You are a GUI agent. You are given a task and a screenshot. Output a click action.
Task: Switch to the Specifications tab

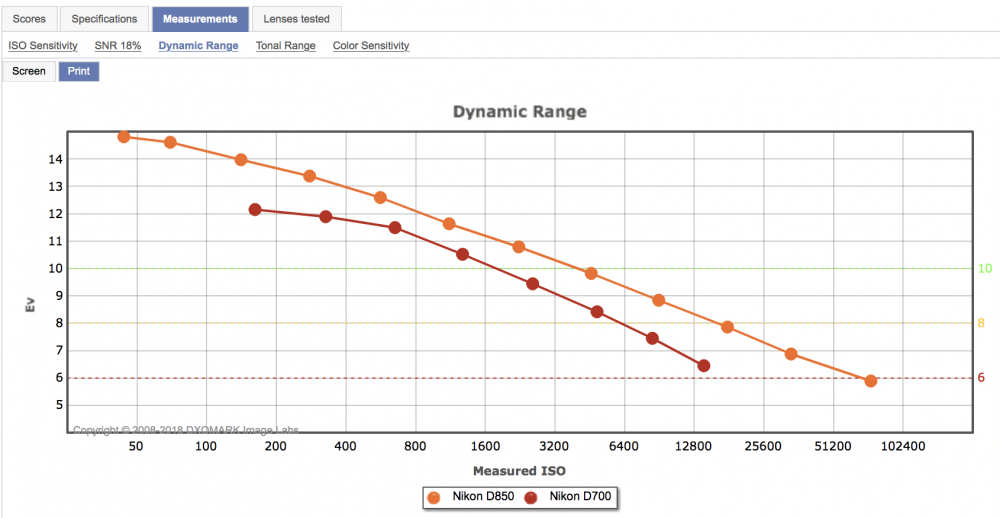tap(104, 18)
